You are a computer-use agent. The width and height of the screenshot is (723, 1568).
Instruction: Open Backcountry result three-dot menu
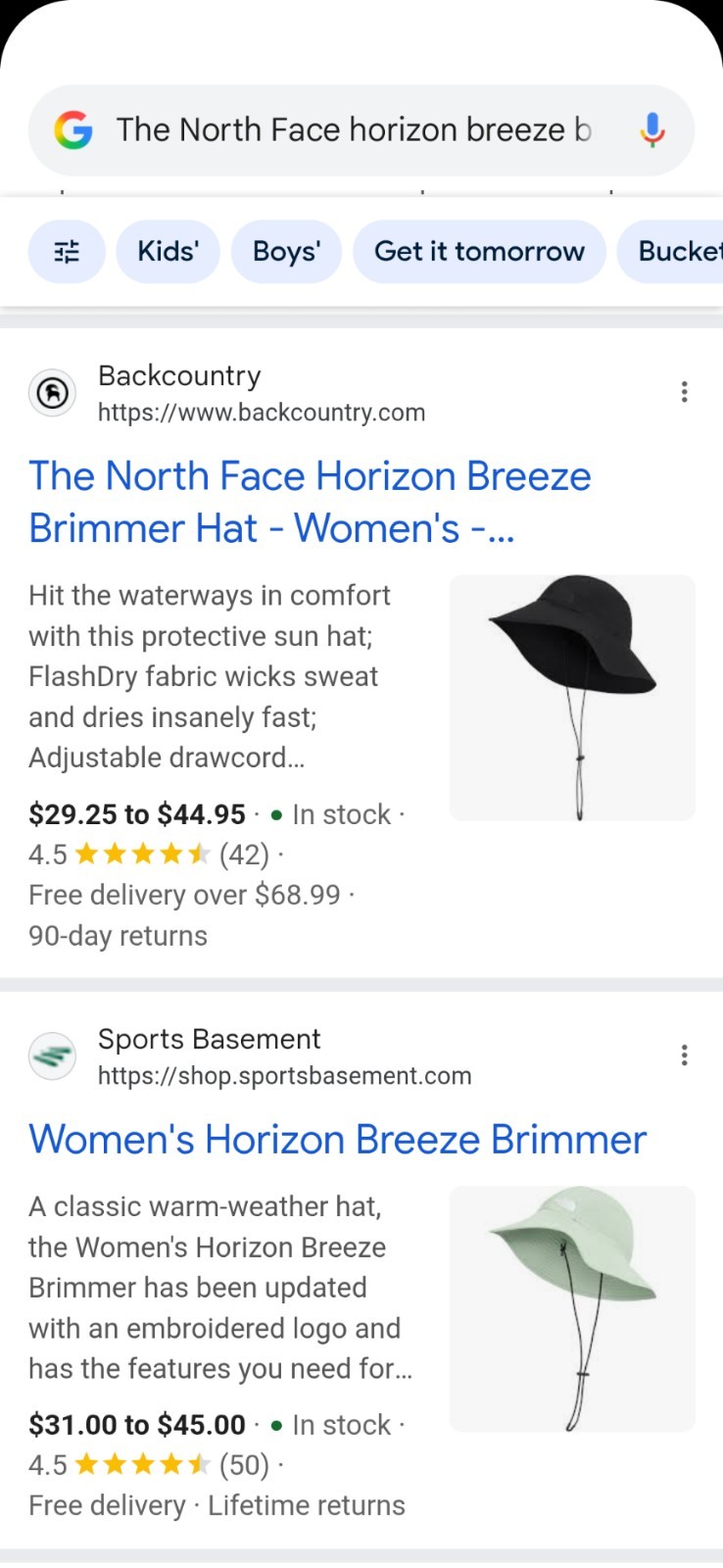684,392
